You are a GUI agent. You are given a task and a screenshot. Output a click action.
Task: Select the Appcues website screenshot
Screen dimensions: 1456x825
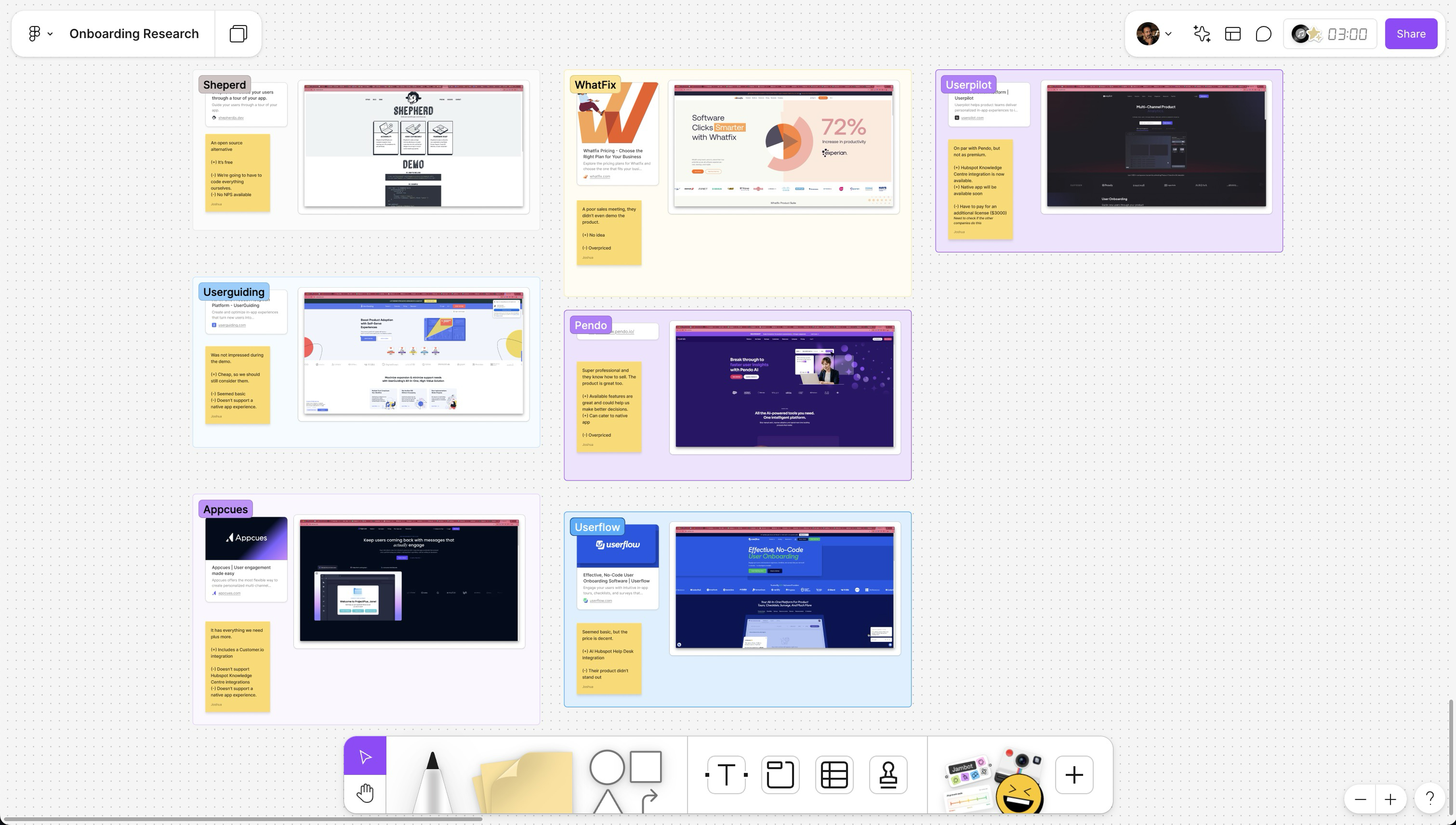click(x=409, y=581)
